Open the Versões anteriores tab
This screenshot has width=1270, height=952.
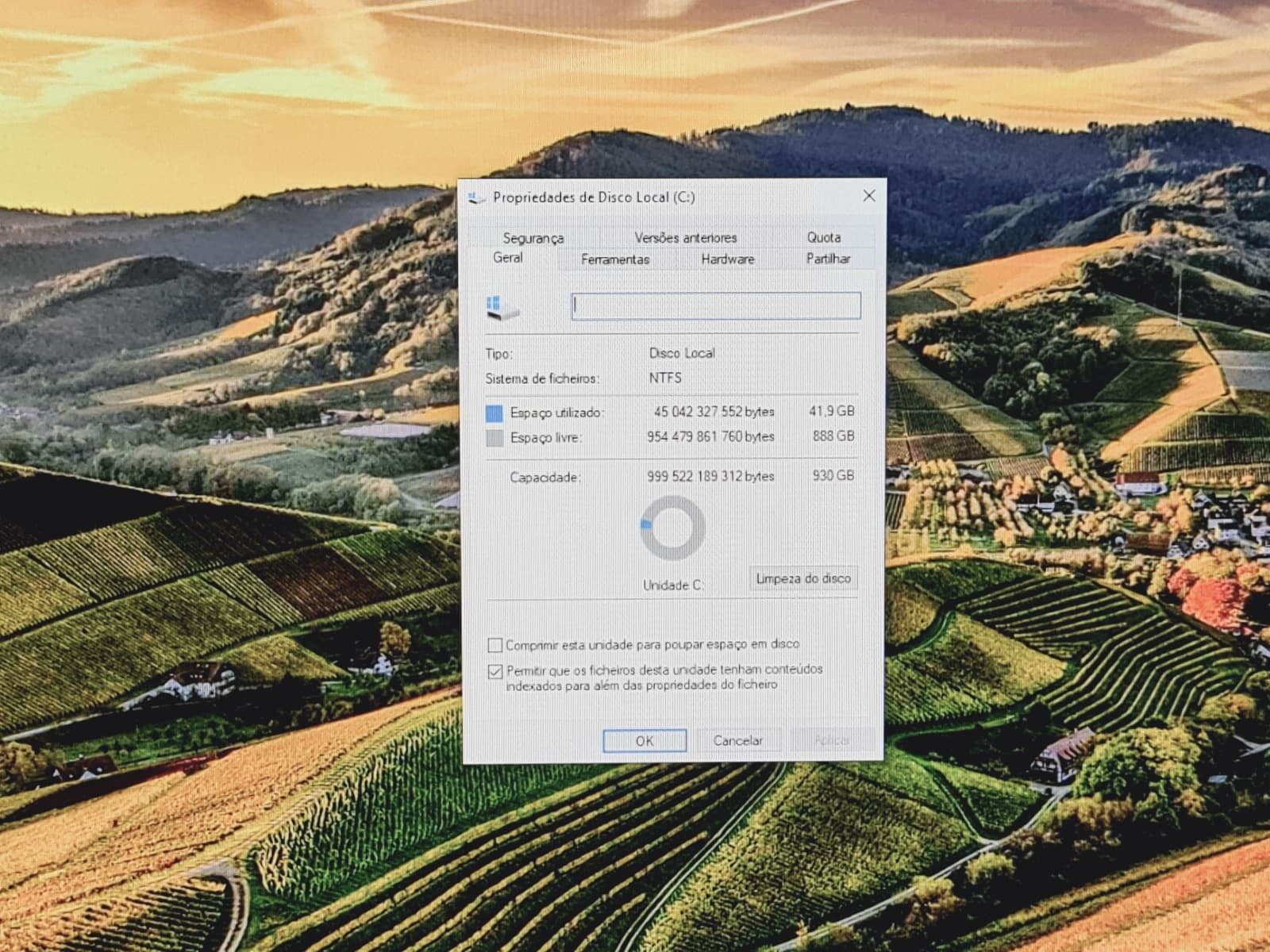pos(686,237)
